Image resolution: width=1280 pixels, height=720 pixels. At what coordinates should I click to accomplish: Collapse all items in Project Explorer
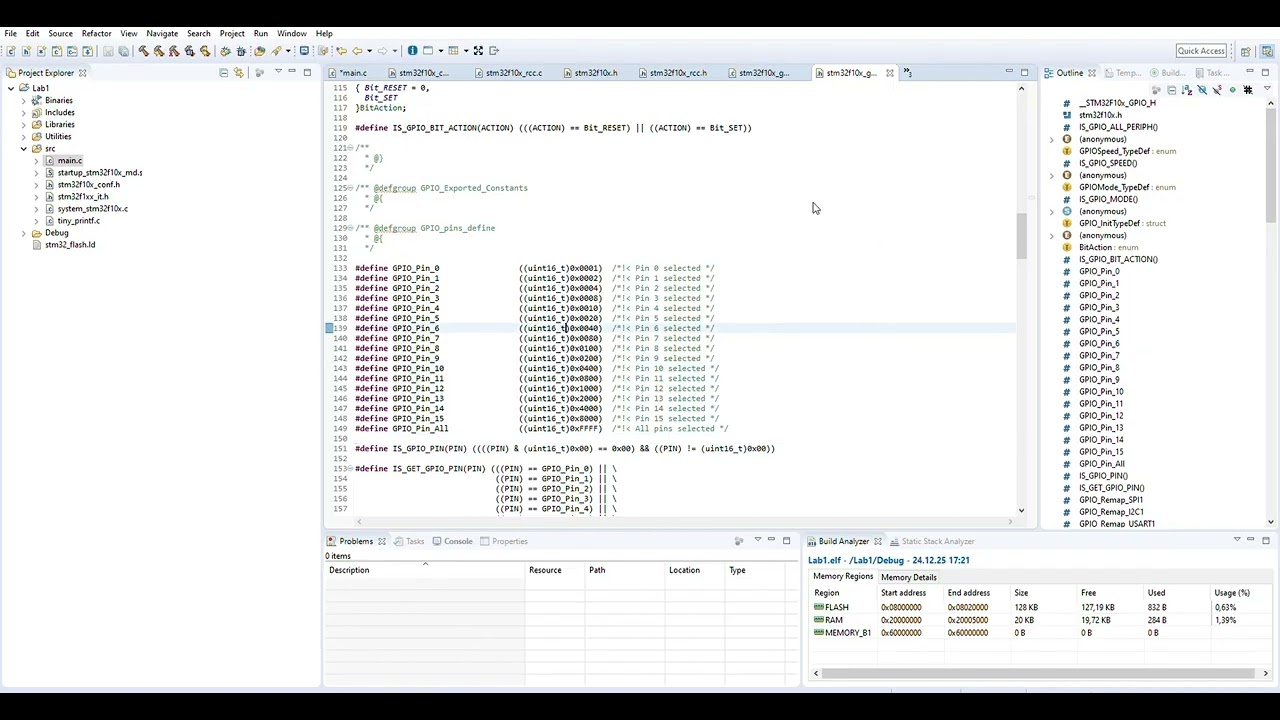[224, 73]
